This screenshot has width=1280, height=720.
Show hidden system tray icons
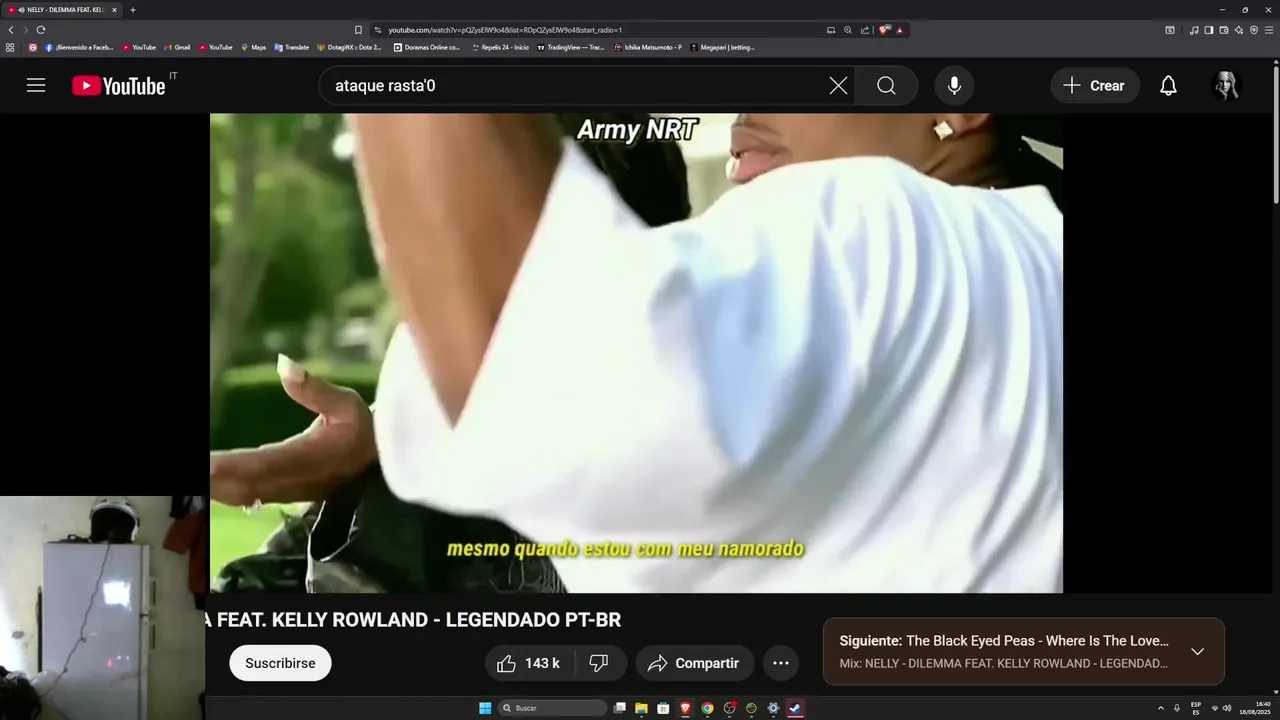tap(1161, 708)
